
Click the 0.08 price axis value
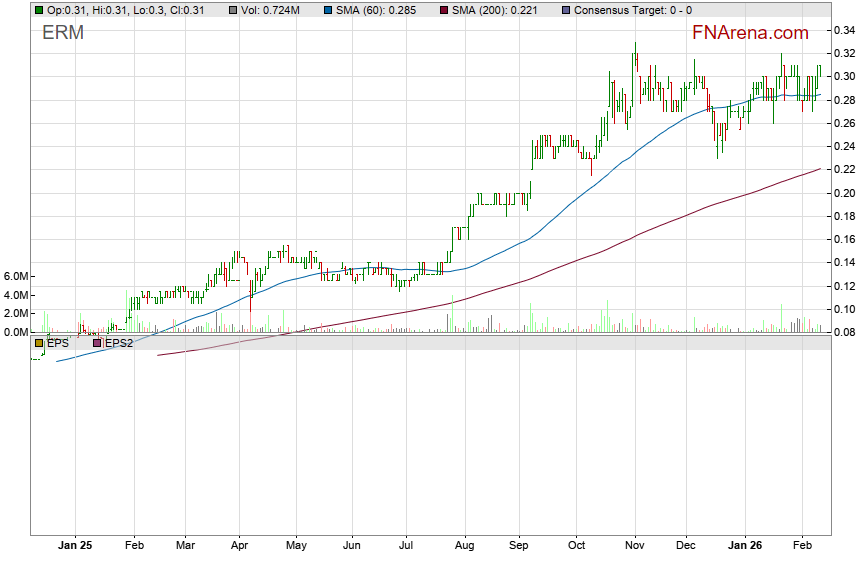842,333
